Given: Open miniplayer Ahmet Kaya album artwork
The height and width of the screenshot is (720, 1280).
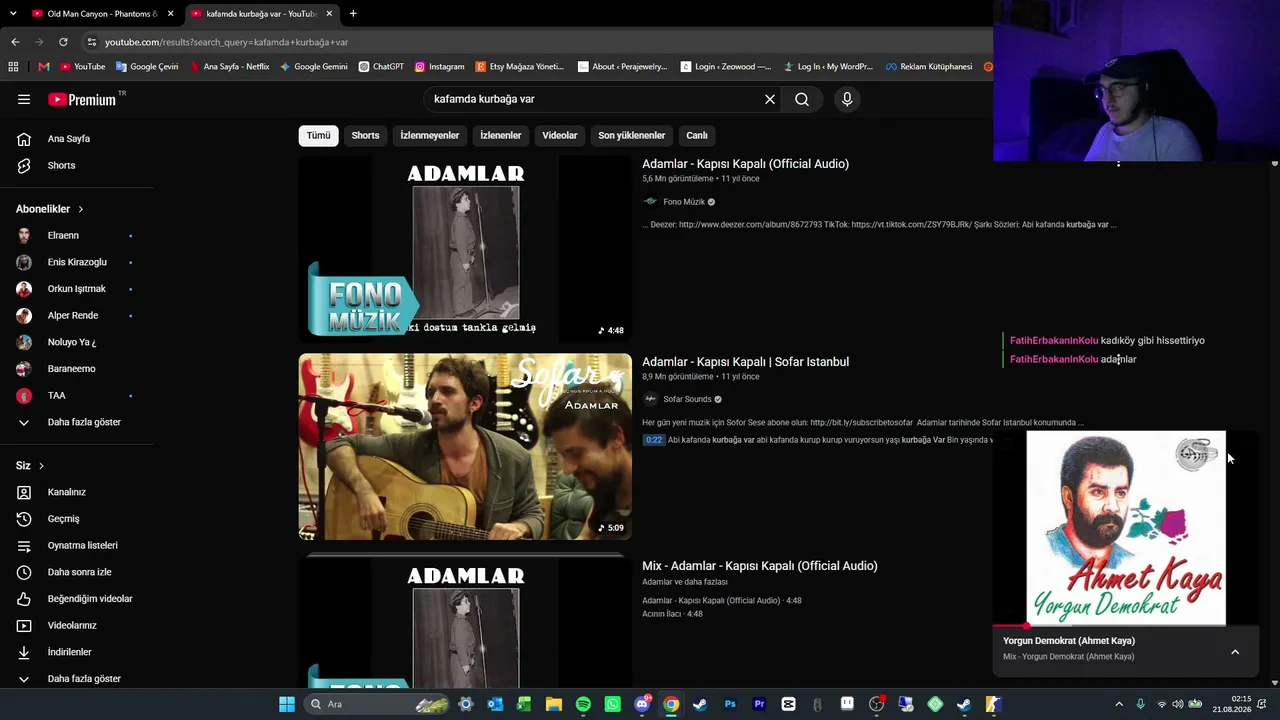Looking at the screenshot, I should [x=1126, y=528].
